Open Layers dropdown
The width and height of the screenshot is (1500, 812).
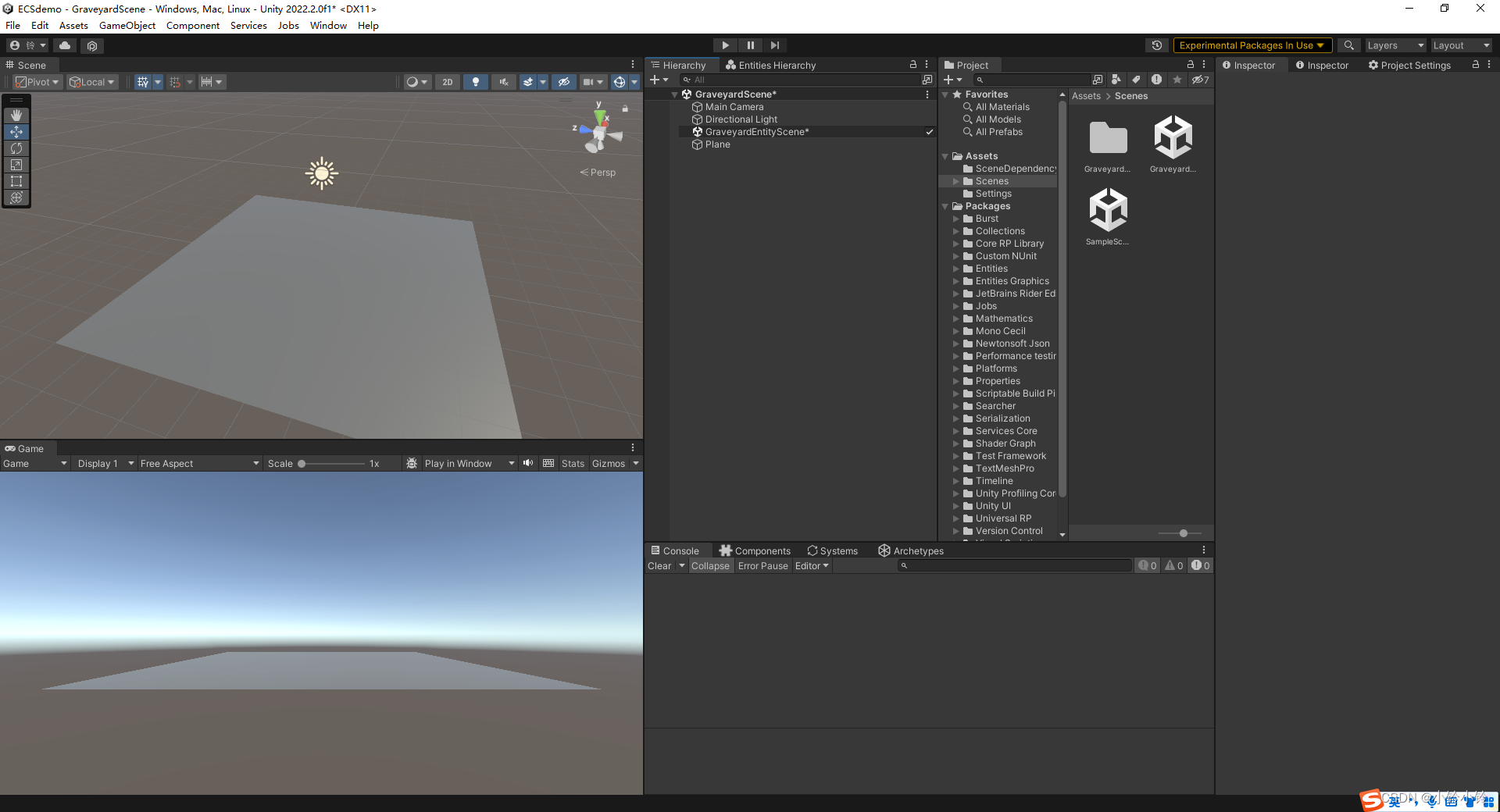point(1395,45)
